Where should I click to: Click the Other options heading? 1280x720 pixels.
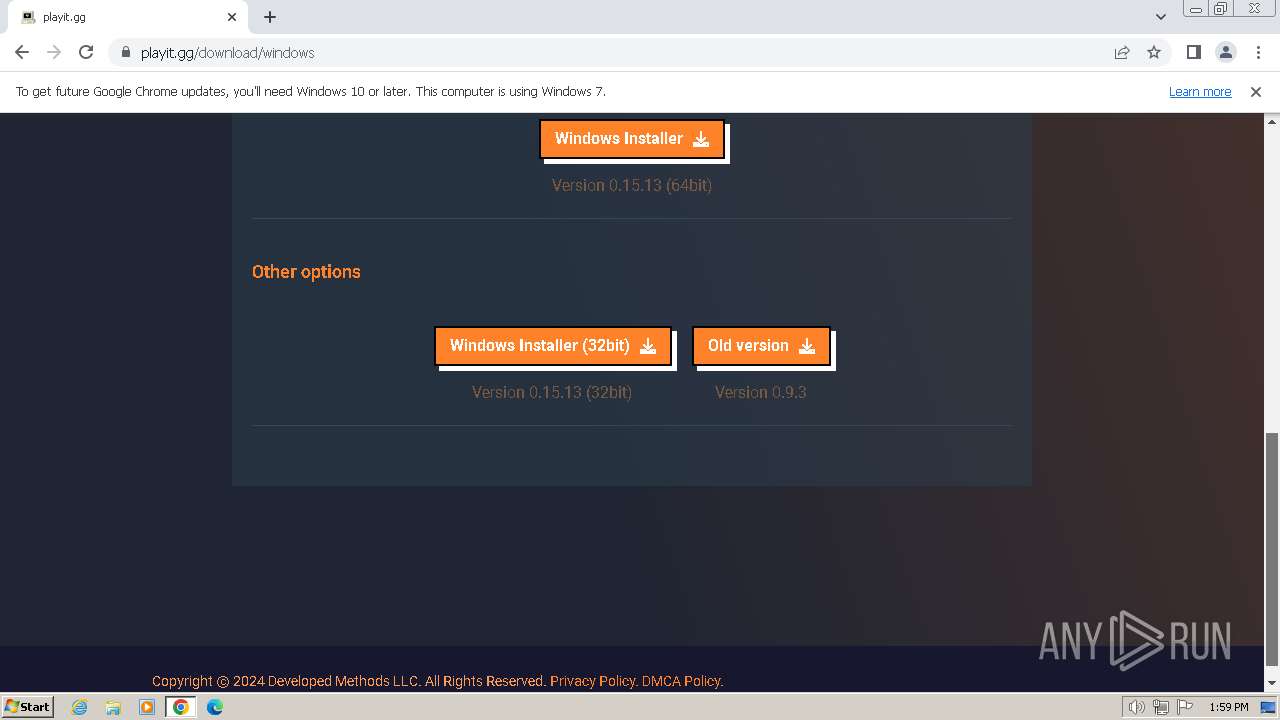coord(306,272)
